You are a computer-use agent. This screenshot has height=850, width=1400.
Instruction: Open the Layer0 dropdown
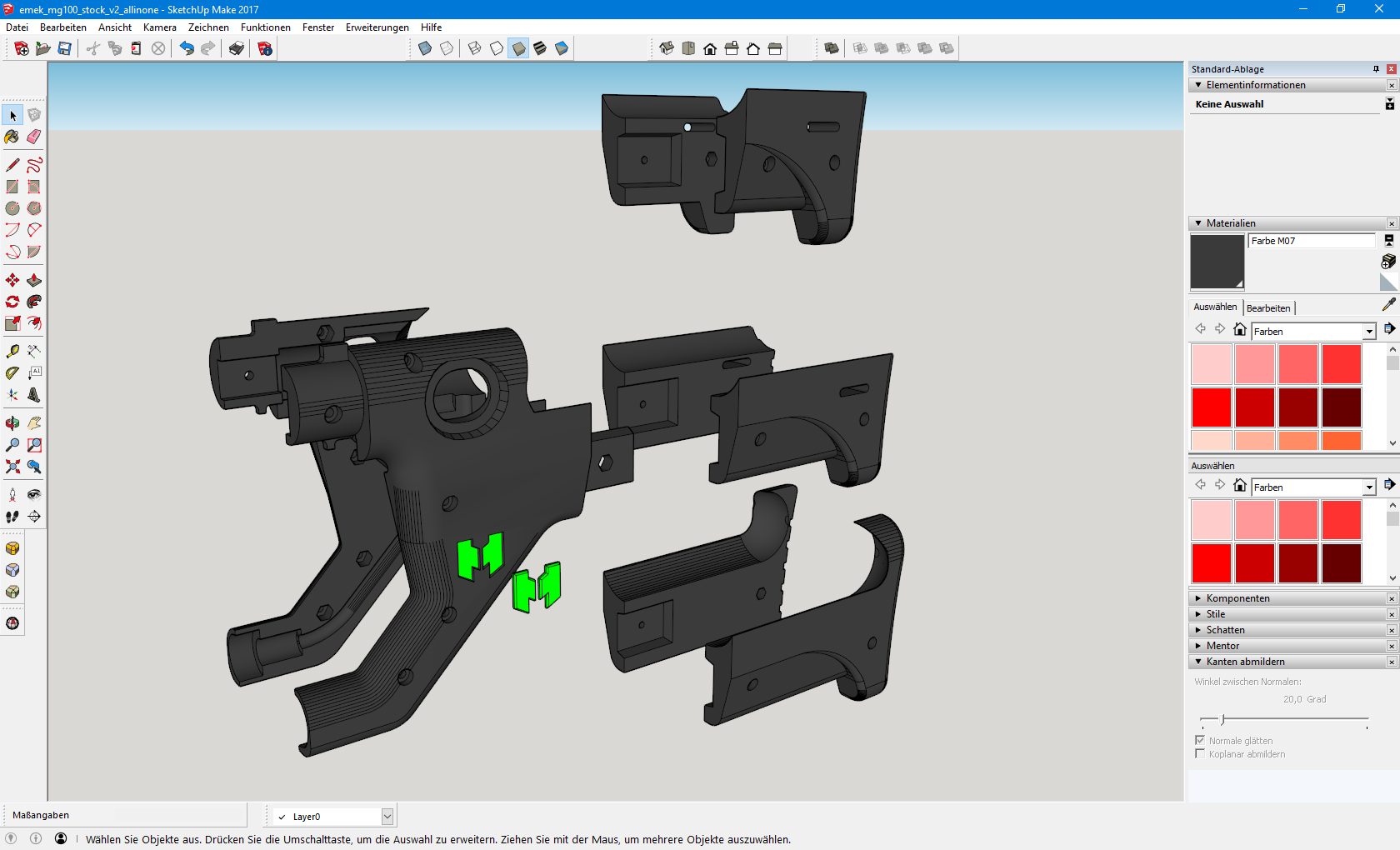[387, 817]
